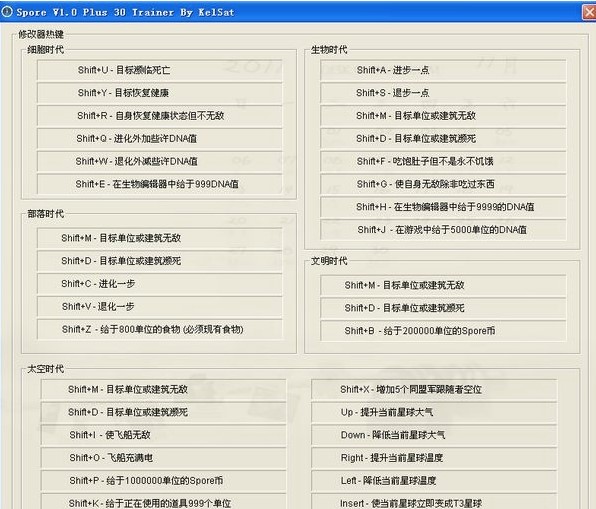The width and height of the screenshot is (596, 509).
Task: Select the 'Shift+Y - 目标恢复健康' row
Action: click(160, 93)
